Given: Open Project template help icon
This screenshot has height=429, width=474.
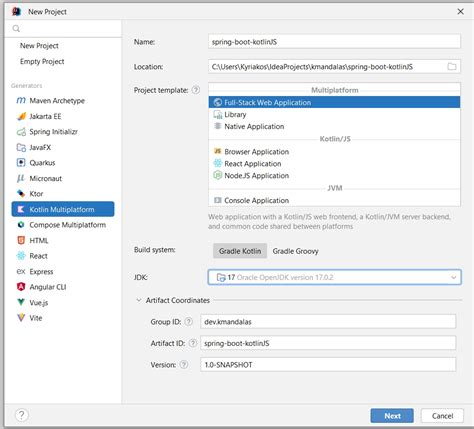Looking at the screenshot, I should 196,90.
